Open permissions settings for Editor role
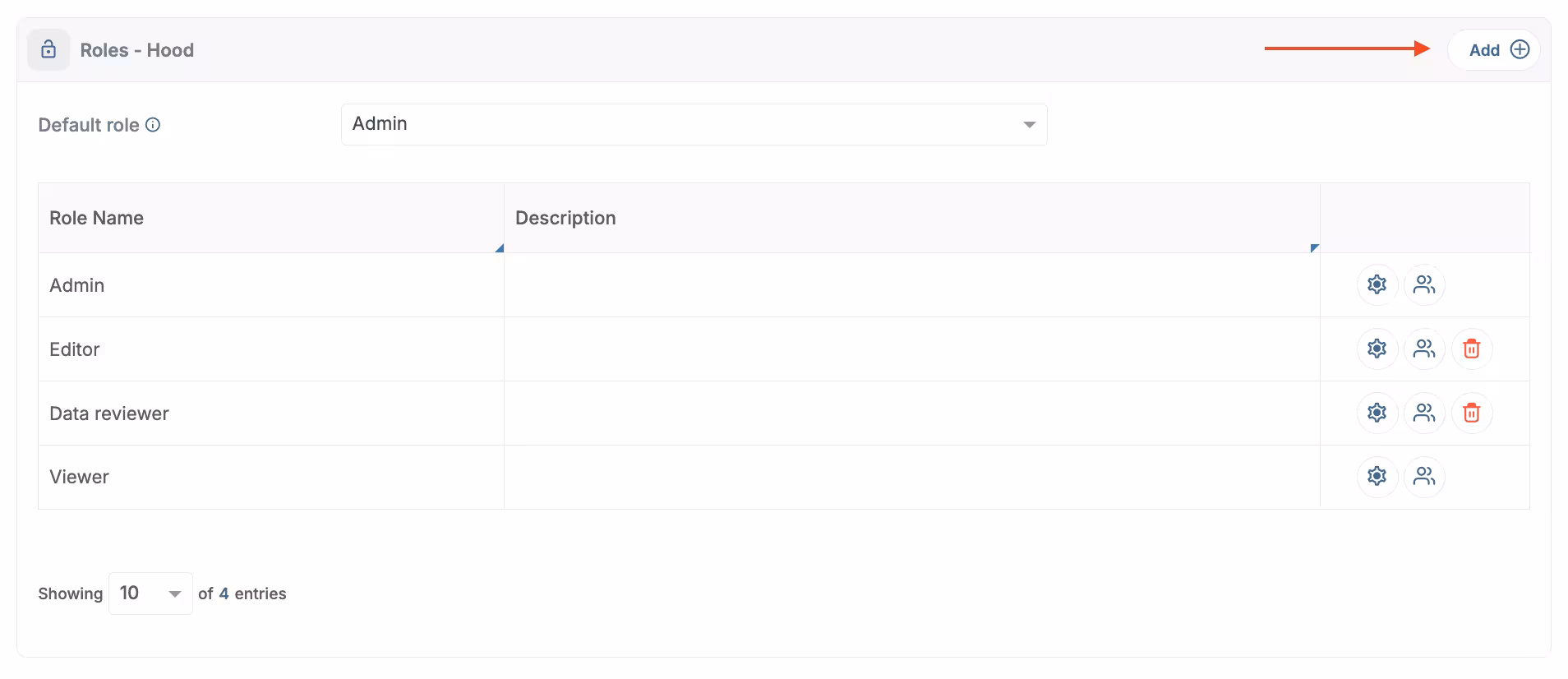1568x679 pixels. click(1377, 349)
